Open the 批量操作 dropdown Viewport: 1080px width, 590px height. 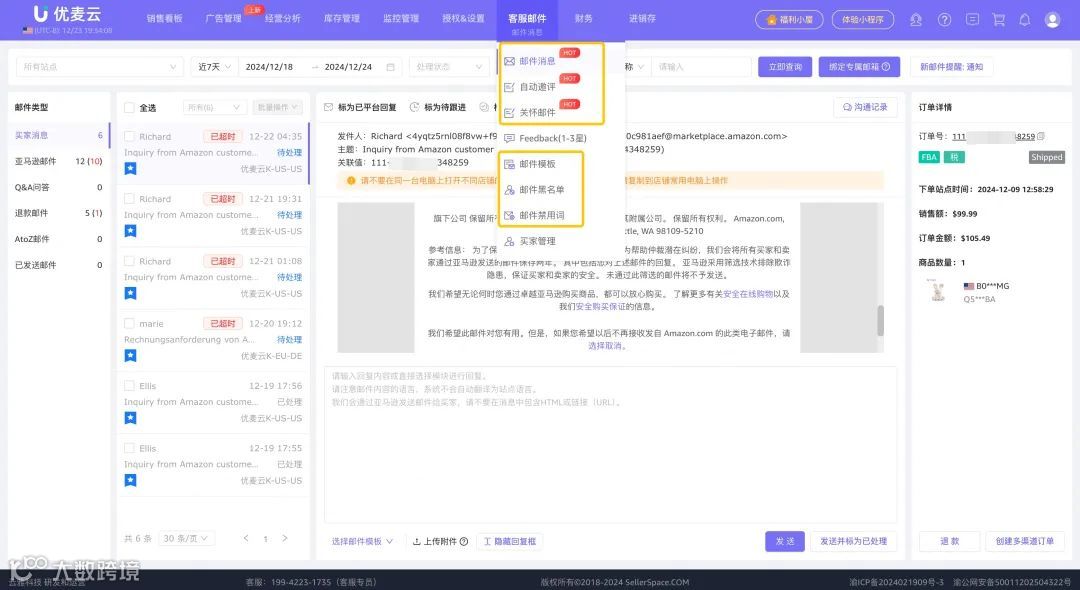click(278, 107)
